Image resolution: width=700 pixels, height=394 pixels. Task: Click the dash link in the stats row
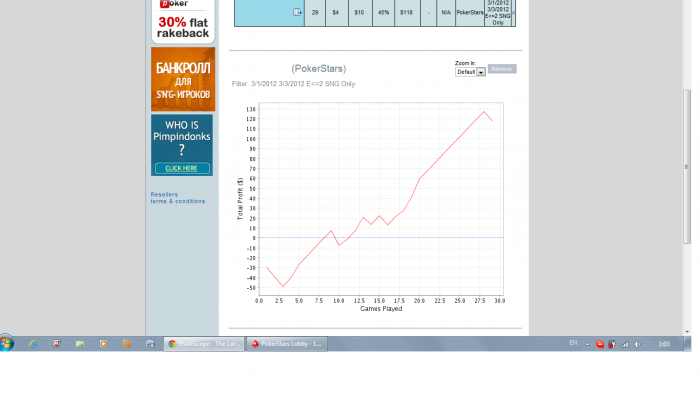(x=429, y=12)
